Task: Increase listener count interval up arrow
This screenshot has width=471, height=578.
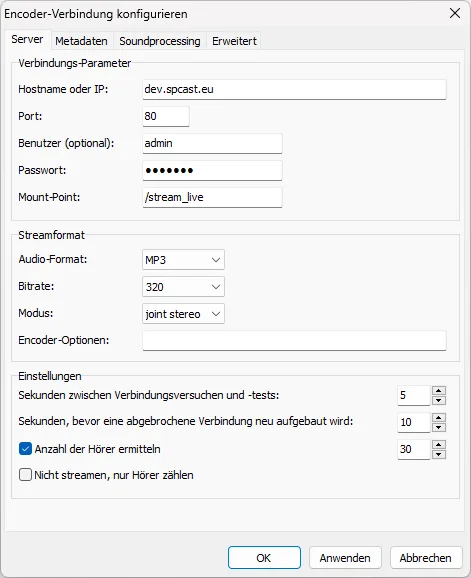Action: [x=439, y=445]
